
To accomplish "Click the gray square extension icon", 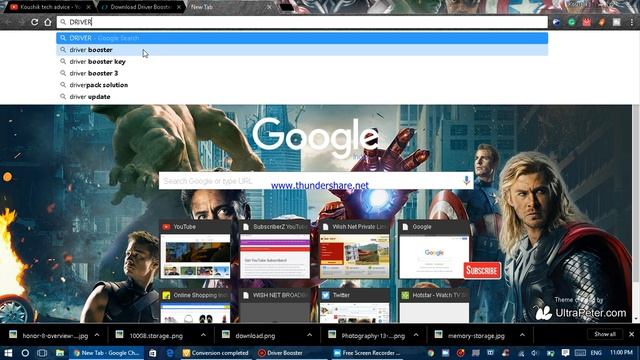I will 616,22.
